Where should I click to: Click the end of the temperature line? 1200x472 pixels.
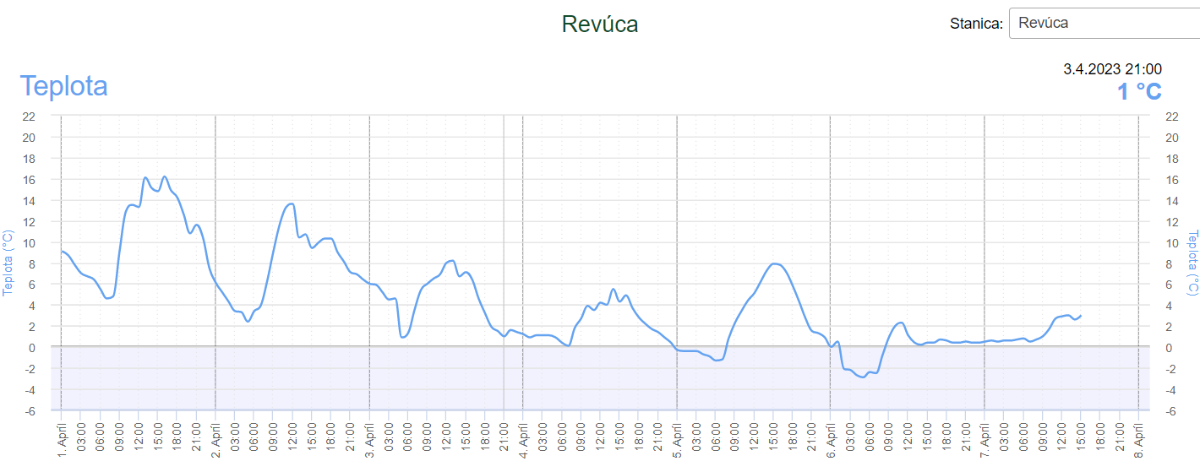[1081, 315]
